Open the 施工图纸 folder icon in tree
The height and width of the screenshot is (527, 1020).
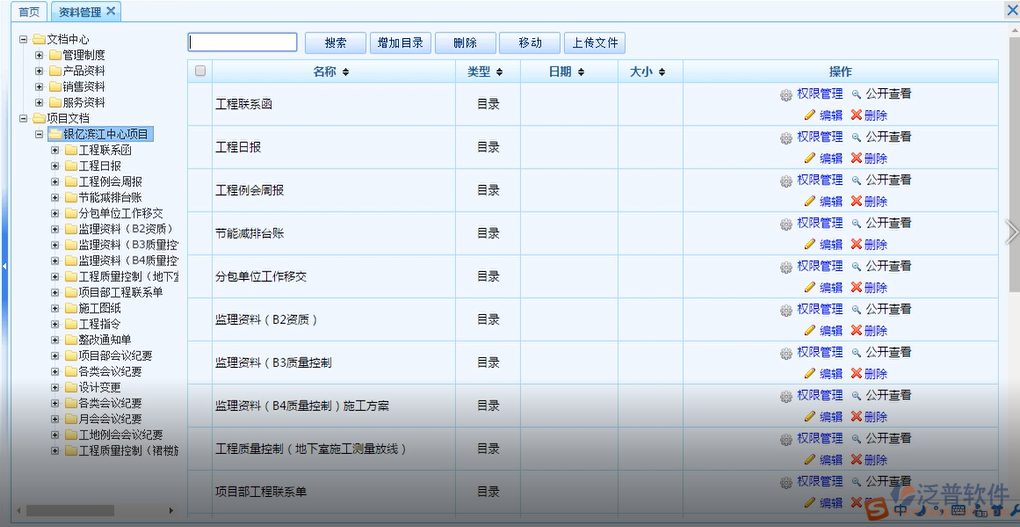coord(70,308)
